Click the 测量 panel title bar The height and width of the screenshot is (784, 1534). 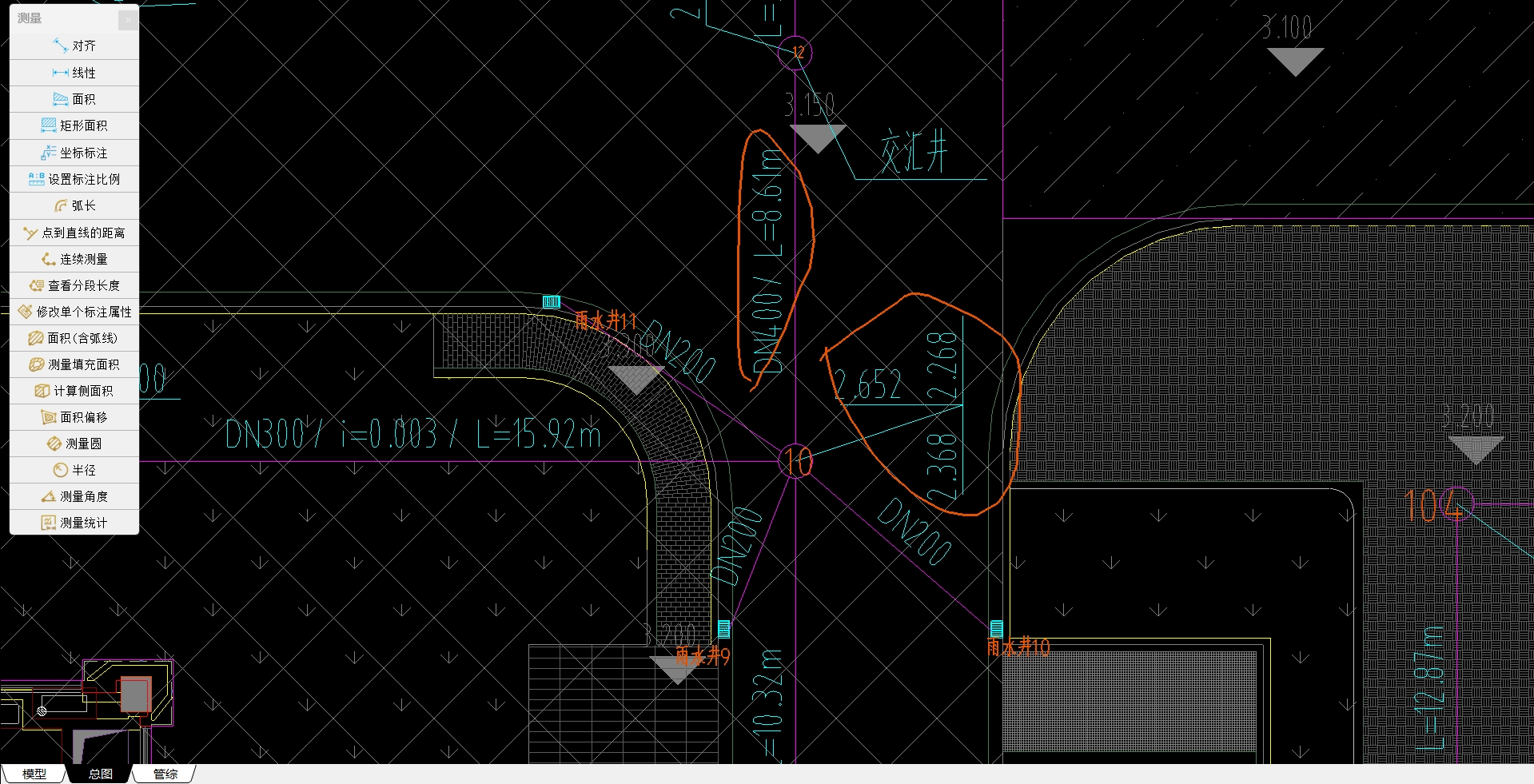pos(64,18)
